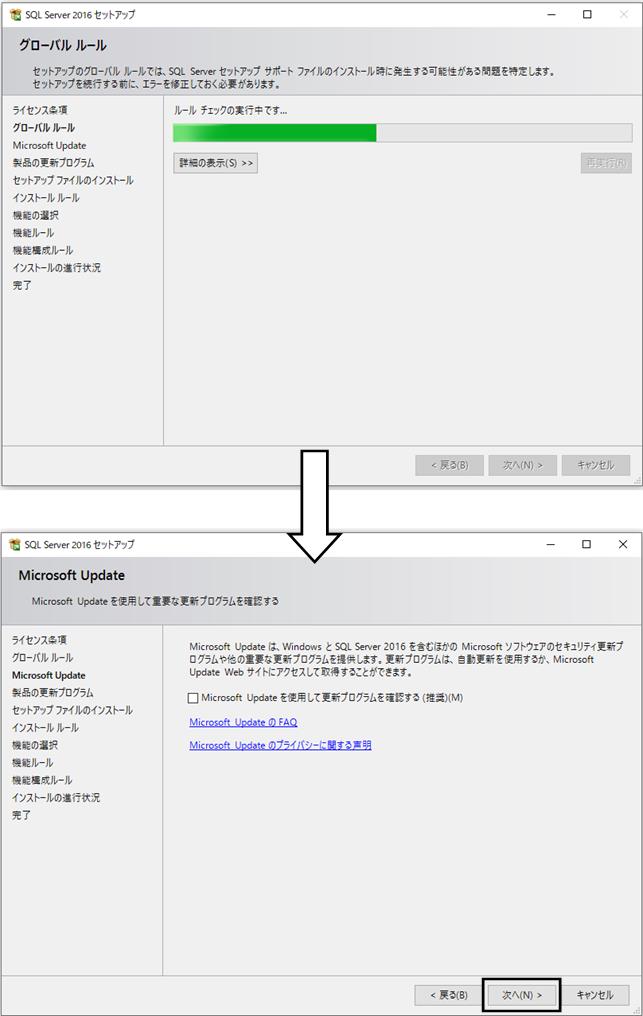Minimize the lower Microsoft Update setup window
Viewport: 643px width, 1016px height.
pyautogui.click(x=551, y=544)
